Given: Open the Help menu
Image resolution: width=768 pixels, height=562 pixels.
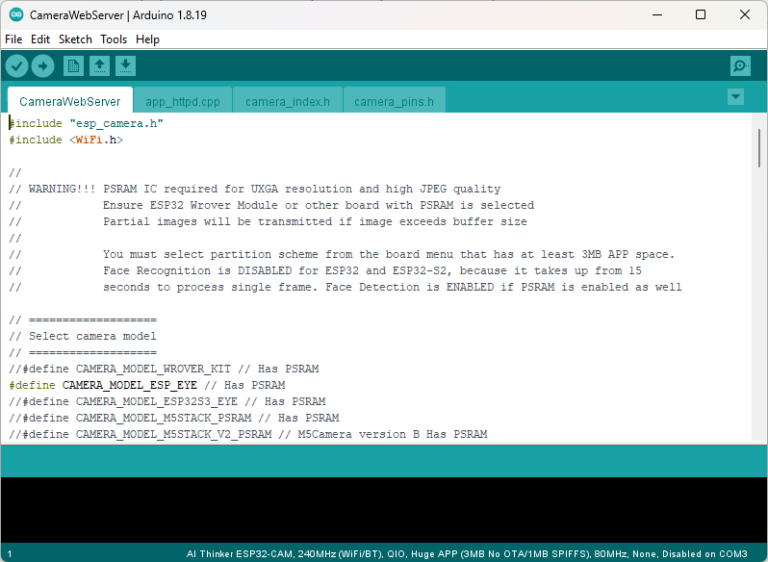Looking at the screenshot, I should tap(147, 39).
